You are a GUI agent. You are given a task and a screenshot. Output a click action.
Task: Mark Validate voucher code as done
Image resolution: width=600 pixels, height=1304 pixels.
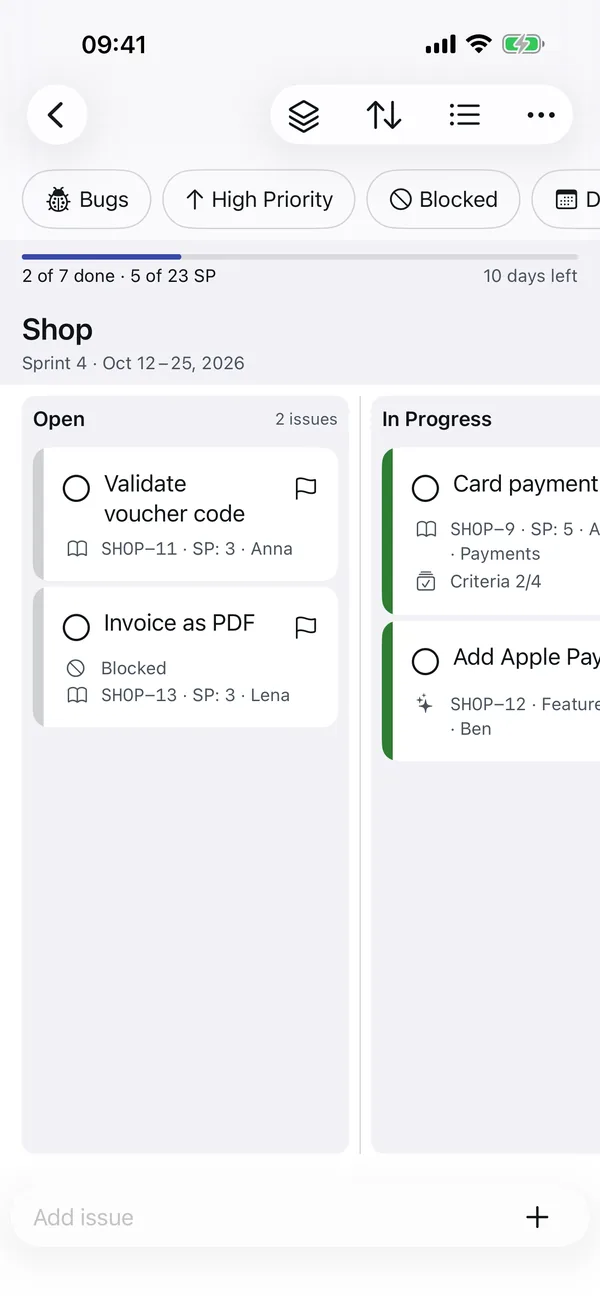point(76,488)
